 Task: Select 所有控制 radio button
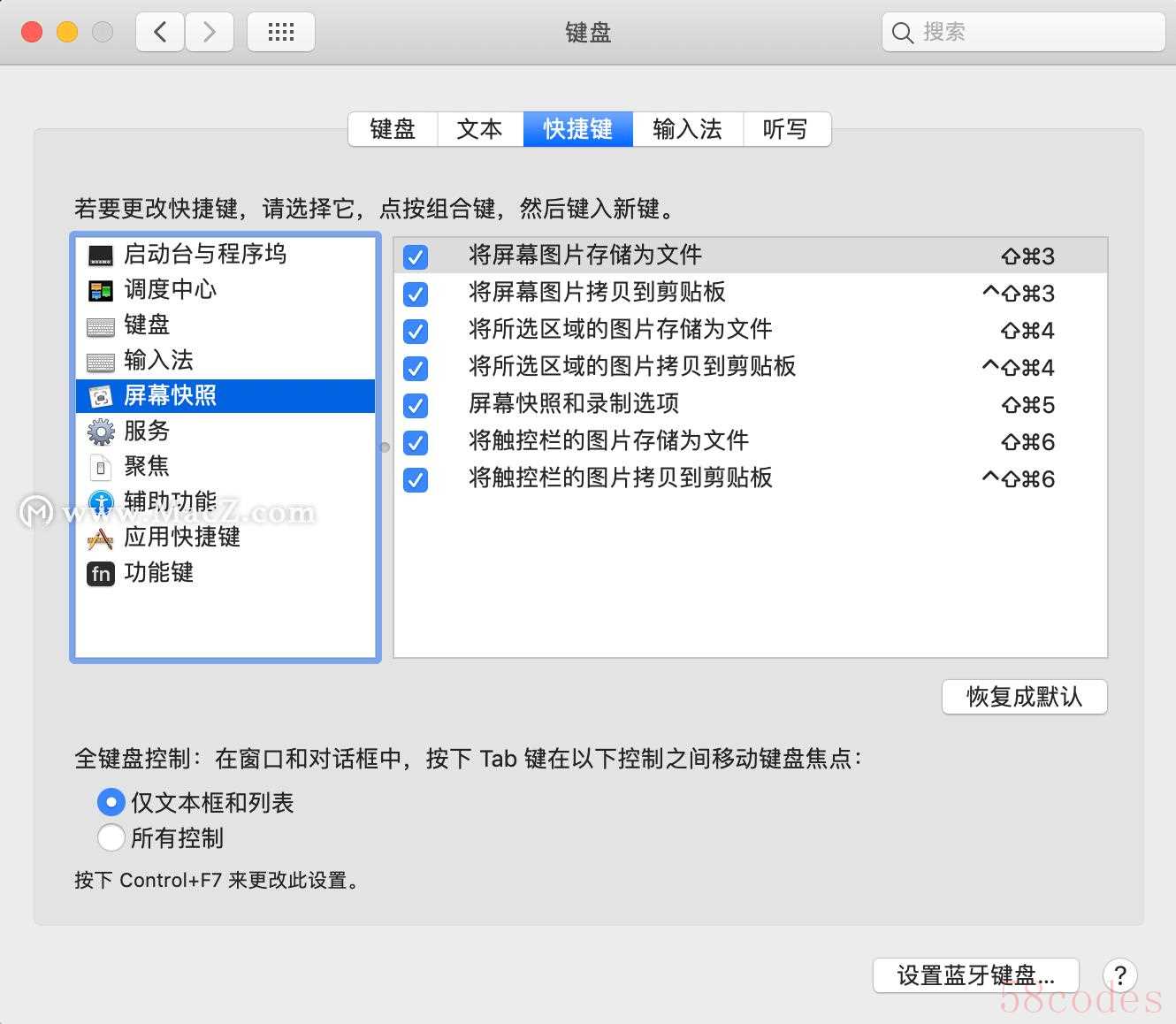[111, 837]
